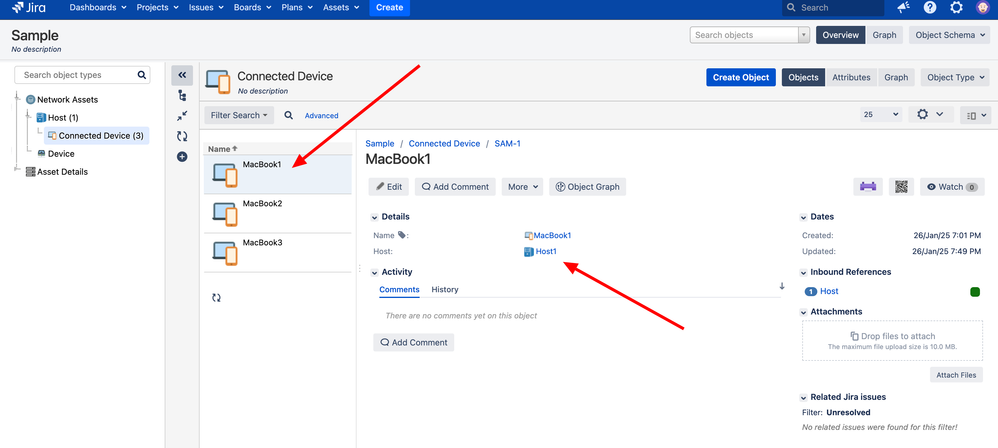Open the 25 per page dropdown
Viewport: 998px width, 448px height.
[881, 115]
